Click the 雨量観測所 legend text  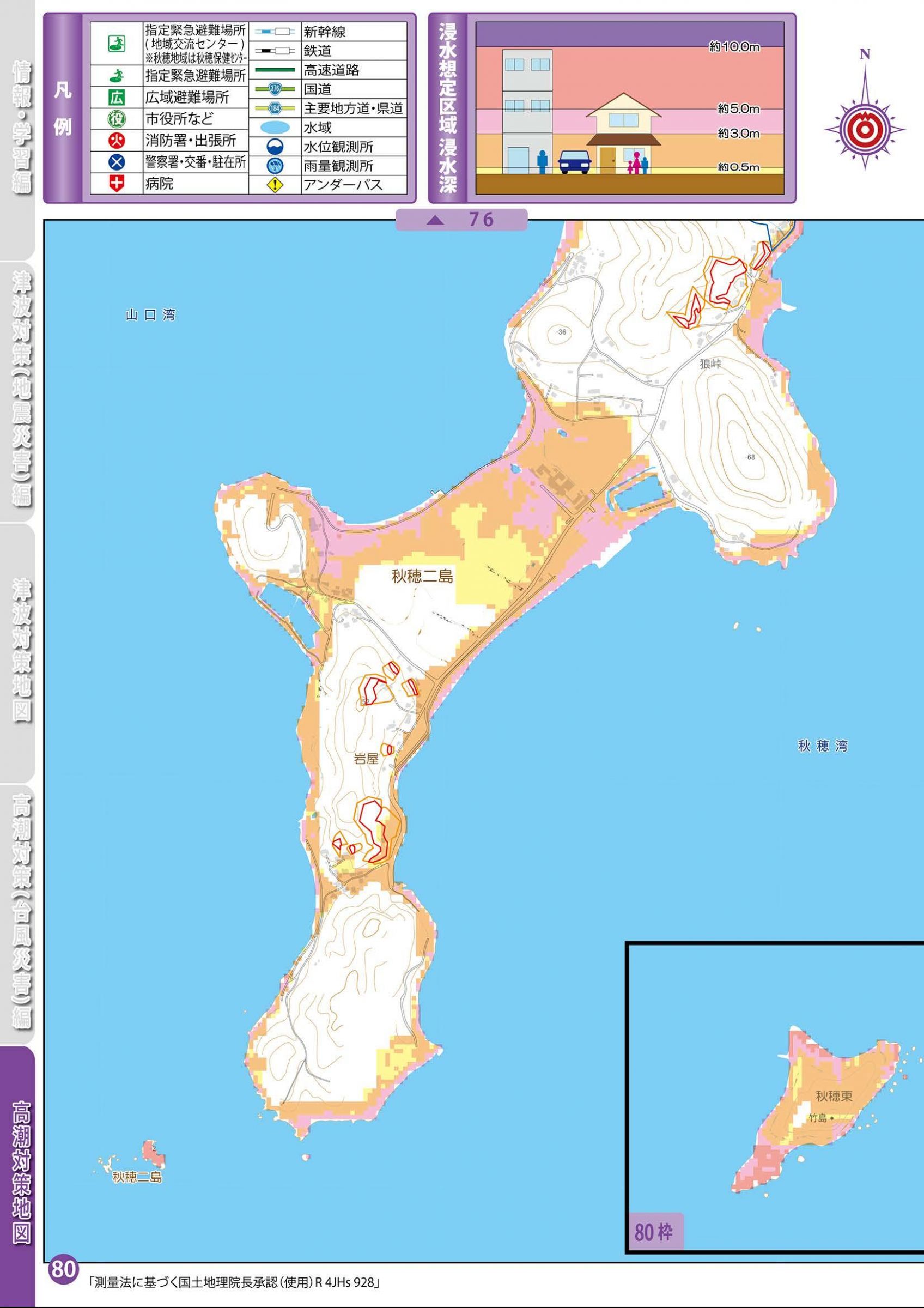click(x=339, y=166)
